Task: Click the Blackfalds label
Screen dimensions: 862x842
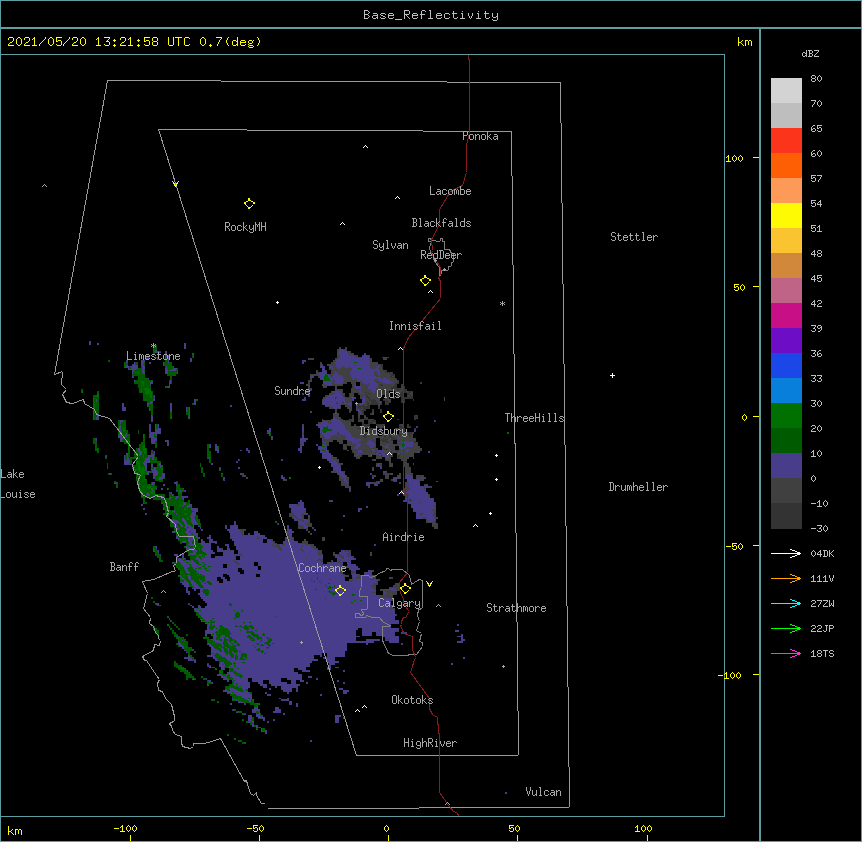Action: tap(441, 223)
